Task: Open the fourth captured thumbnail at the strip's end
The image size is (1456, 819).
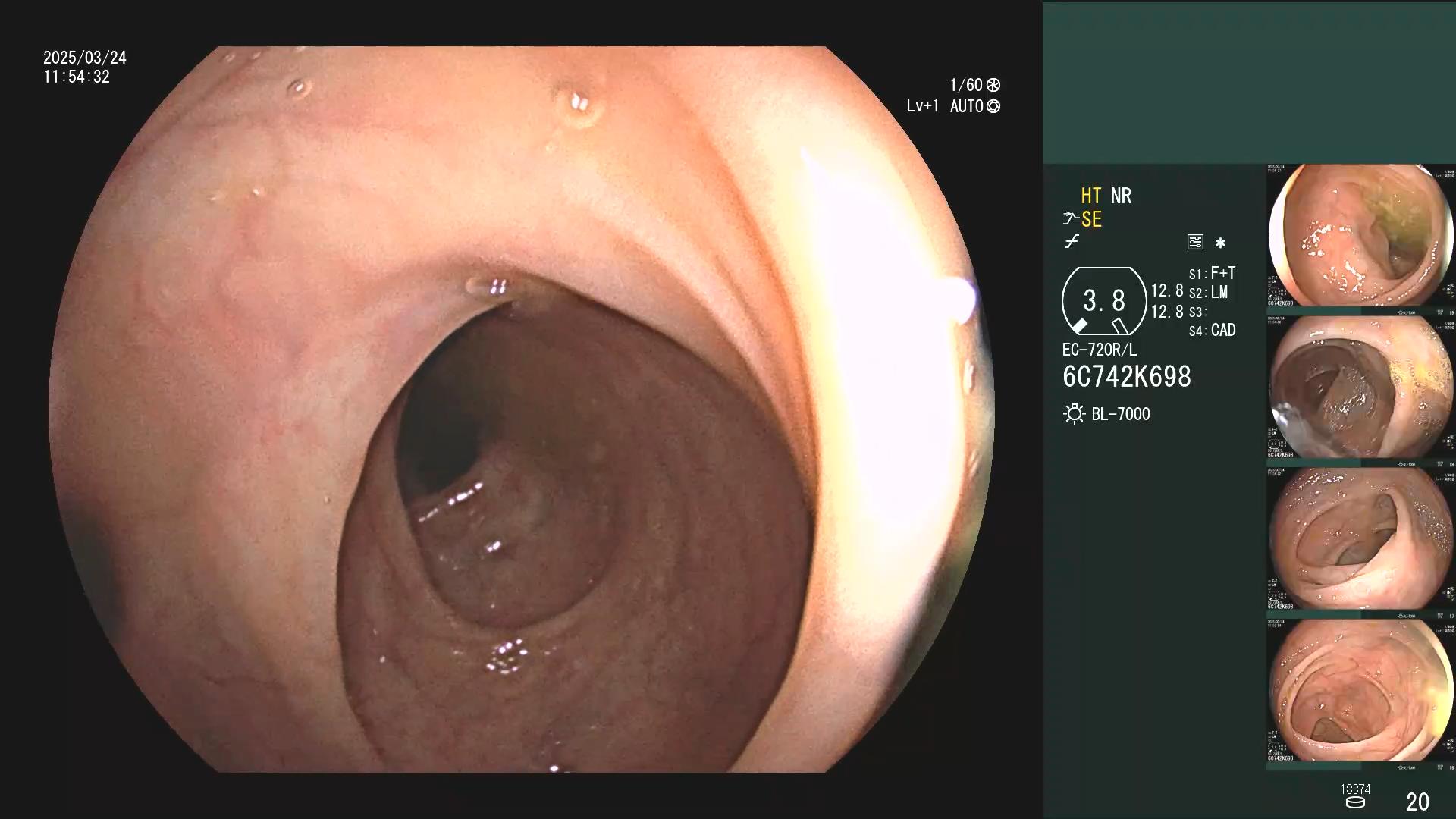Action: click(1361, 691)
